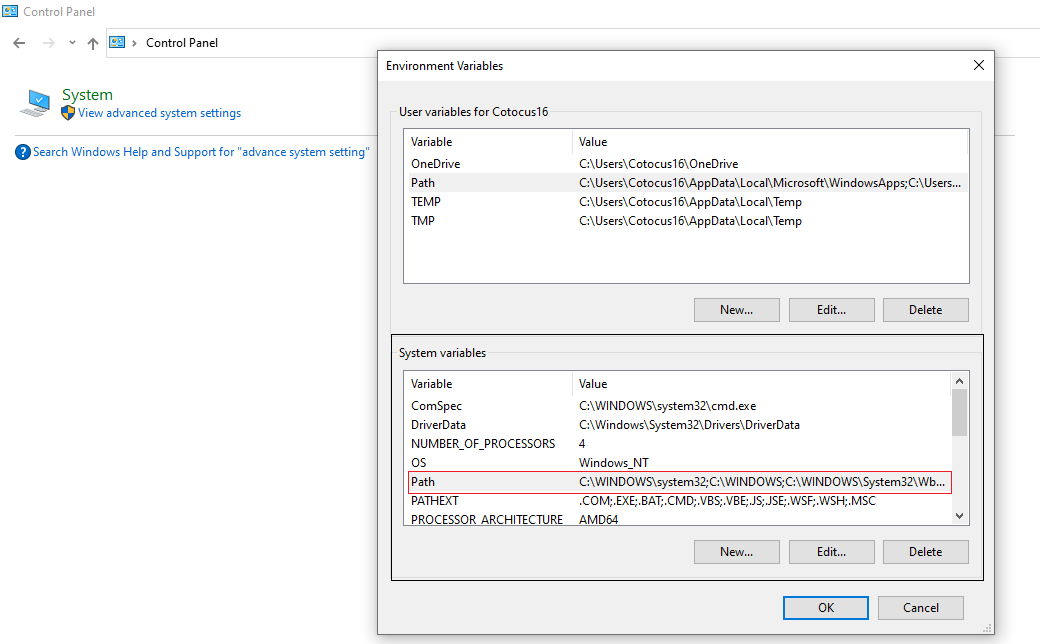Open the System heading link
This screenshot has height=644, width=1040.
(87, 95)
